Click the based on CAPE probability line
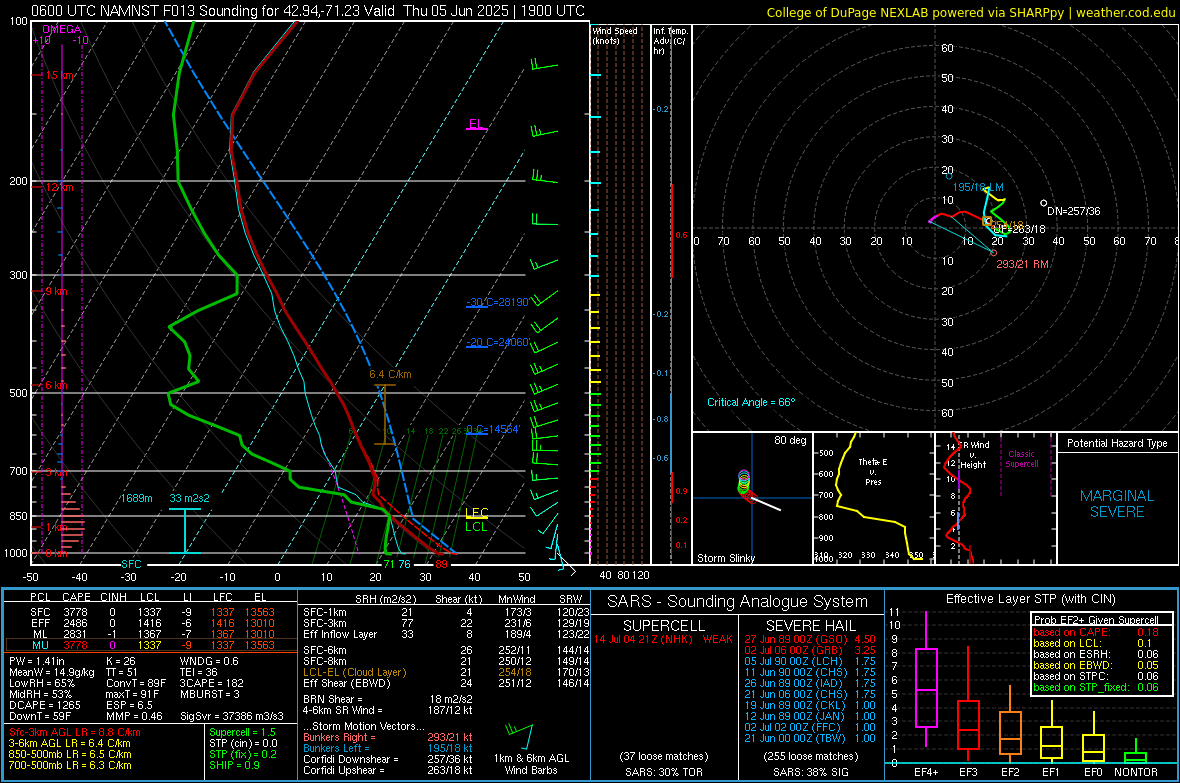This screenshot has width=1180, height=783. coord(1096,632)
